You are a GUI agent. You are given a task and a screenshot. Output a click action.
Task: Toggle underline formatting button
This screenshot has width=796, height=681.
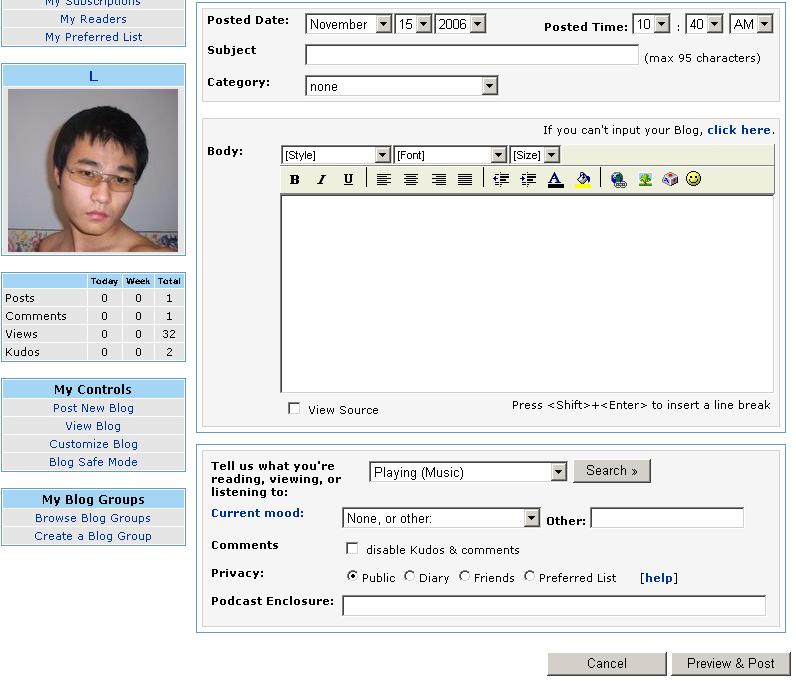click(x=348, y=179)
